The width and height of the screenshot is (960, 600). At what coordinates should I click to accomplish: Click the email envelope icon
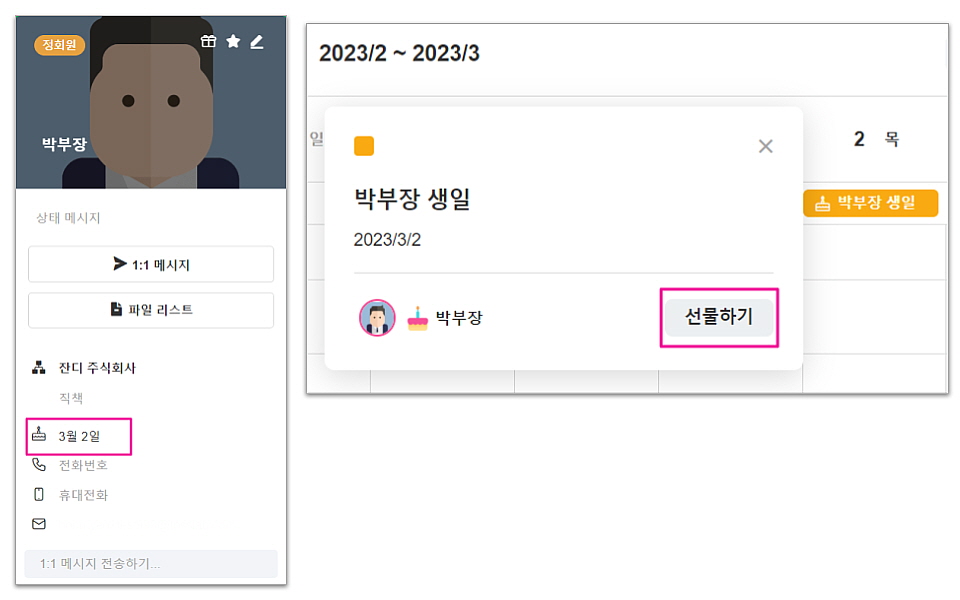[x=39, y=523]
